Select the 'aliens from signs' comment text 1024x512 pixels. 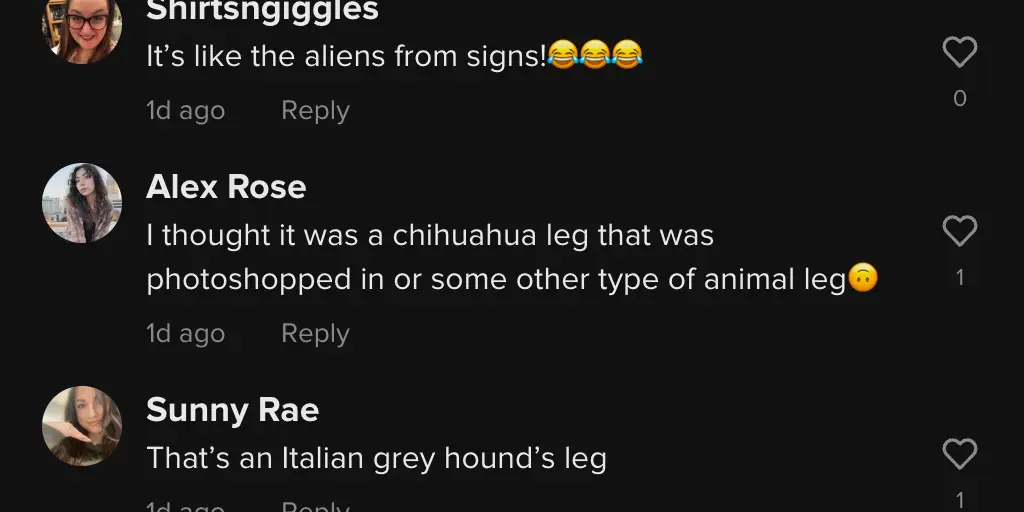[x=394, y=56]
